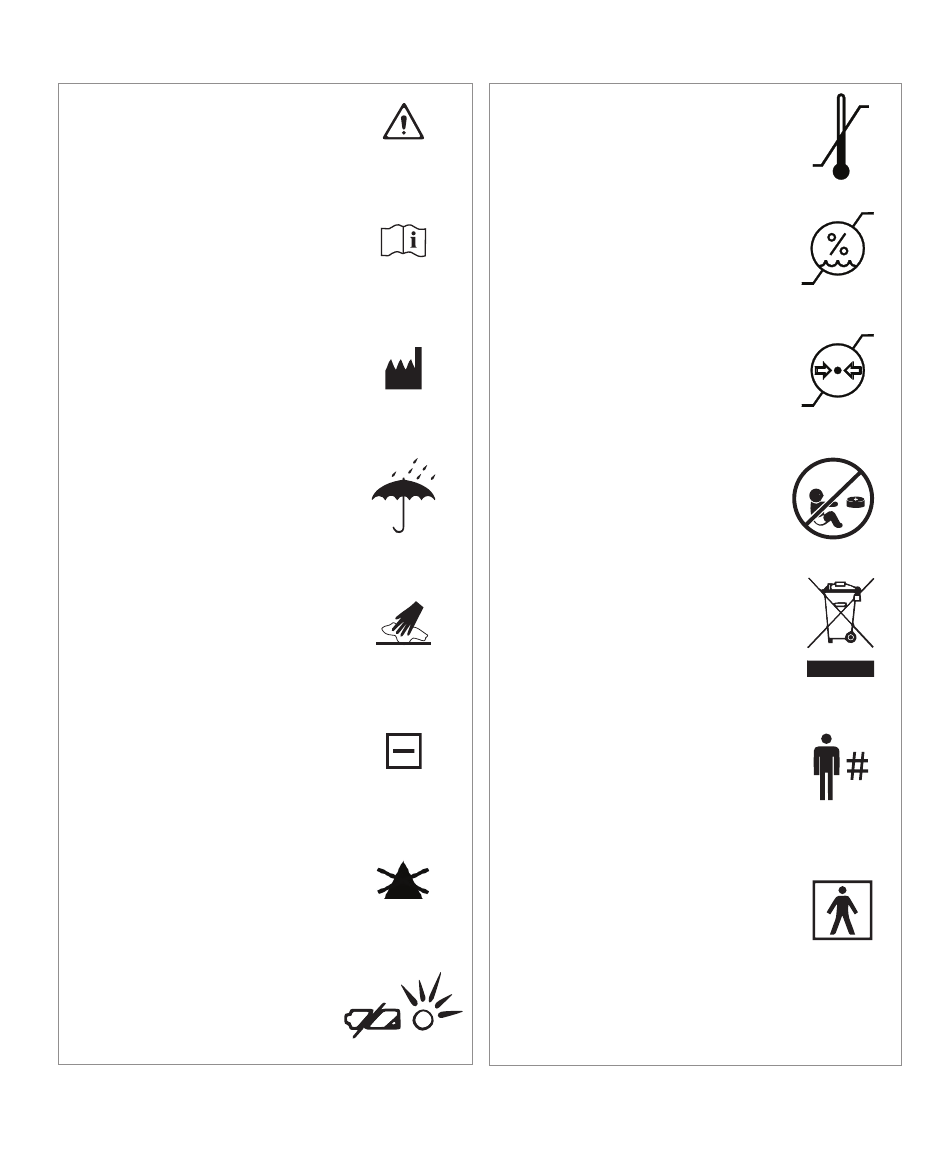Click the caution warning triangle symbol
950x1168 pixels.
click(403, 121)
